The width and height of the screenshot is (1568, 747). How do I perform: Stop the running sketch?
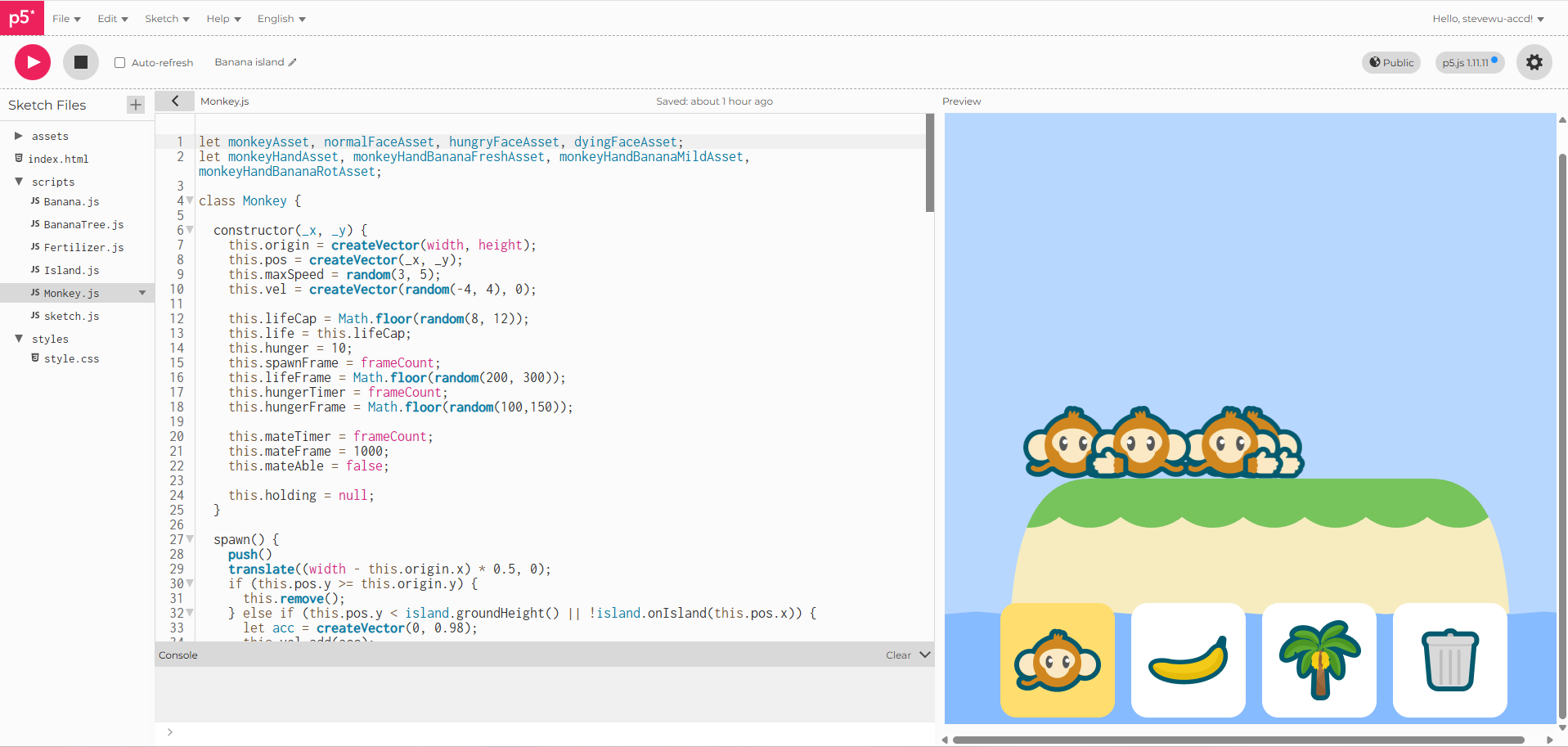[x=80, y=61]
